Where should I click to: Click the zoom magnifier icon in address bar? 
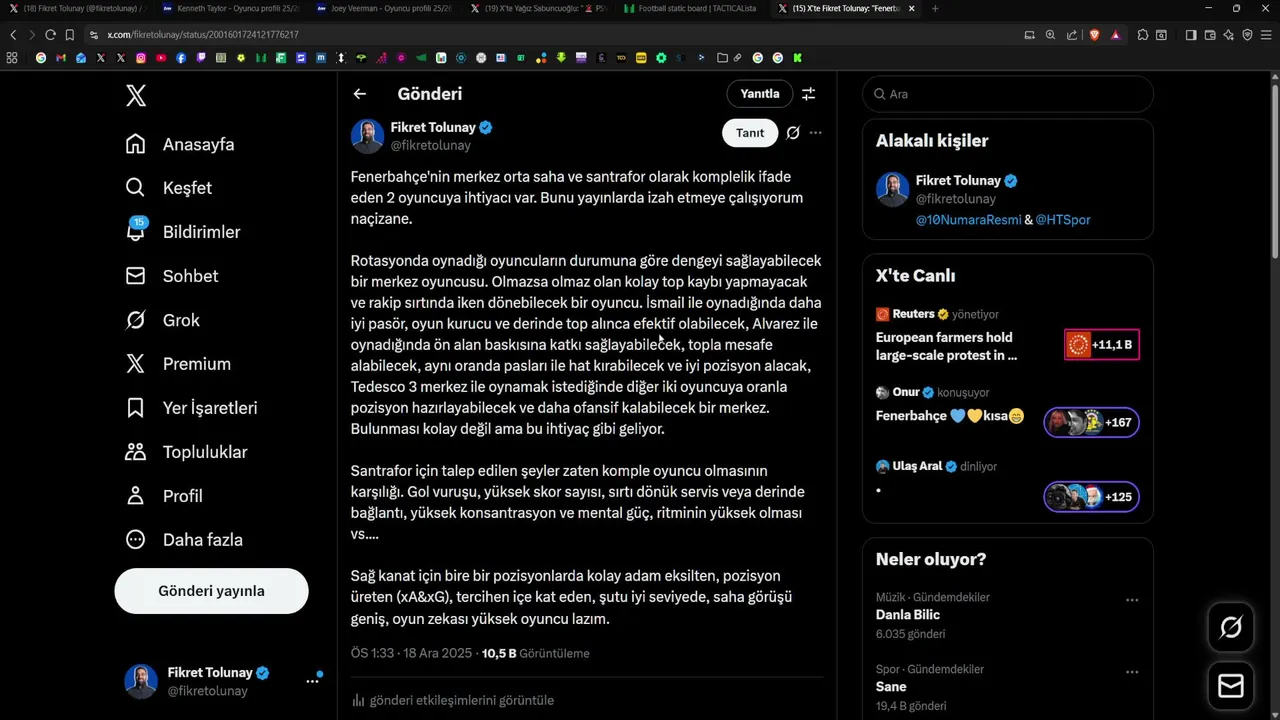[1050, 35]
